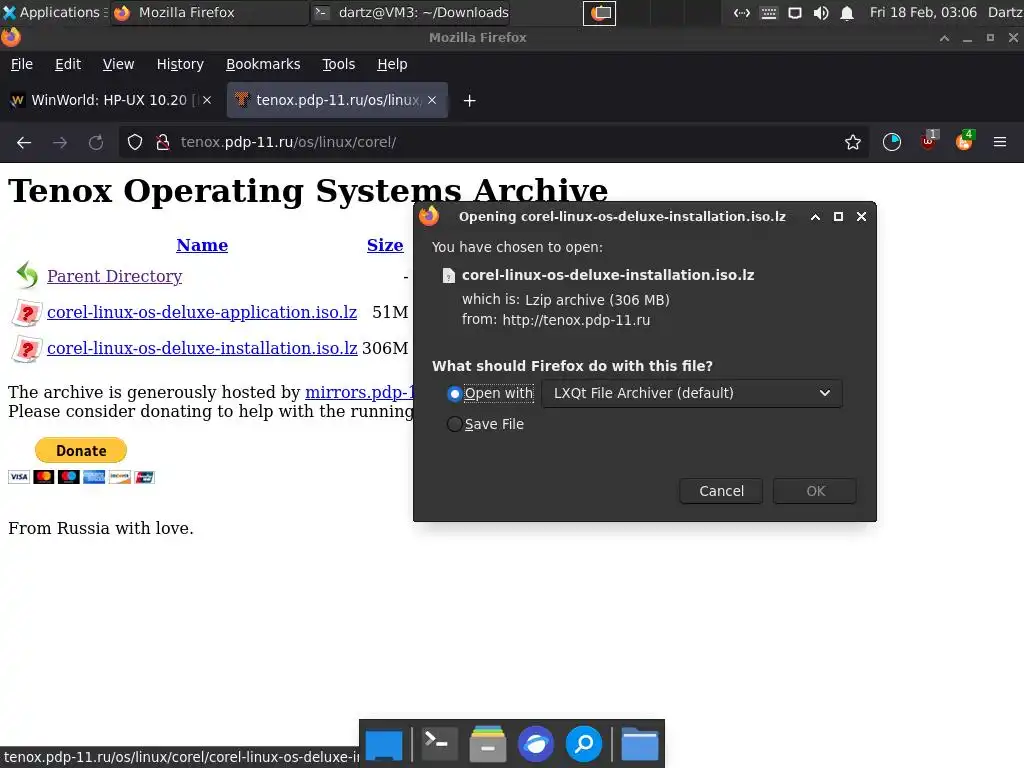Click the screen recorder icon in the top panel
The height and width of the screenshot is (768, 1024).
point(600,12)
